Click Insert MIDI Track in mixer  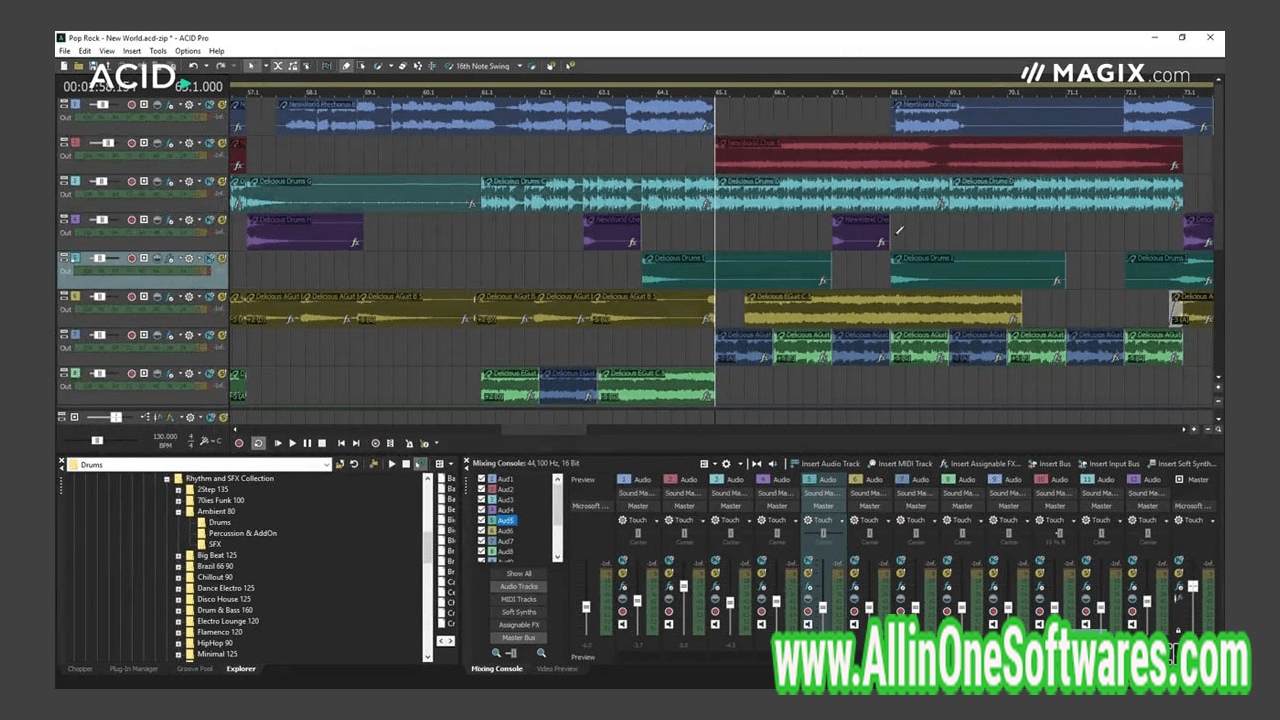[x=900, y=464]
